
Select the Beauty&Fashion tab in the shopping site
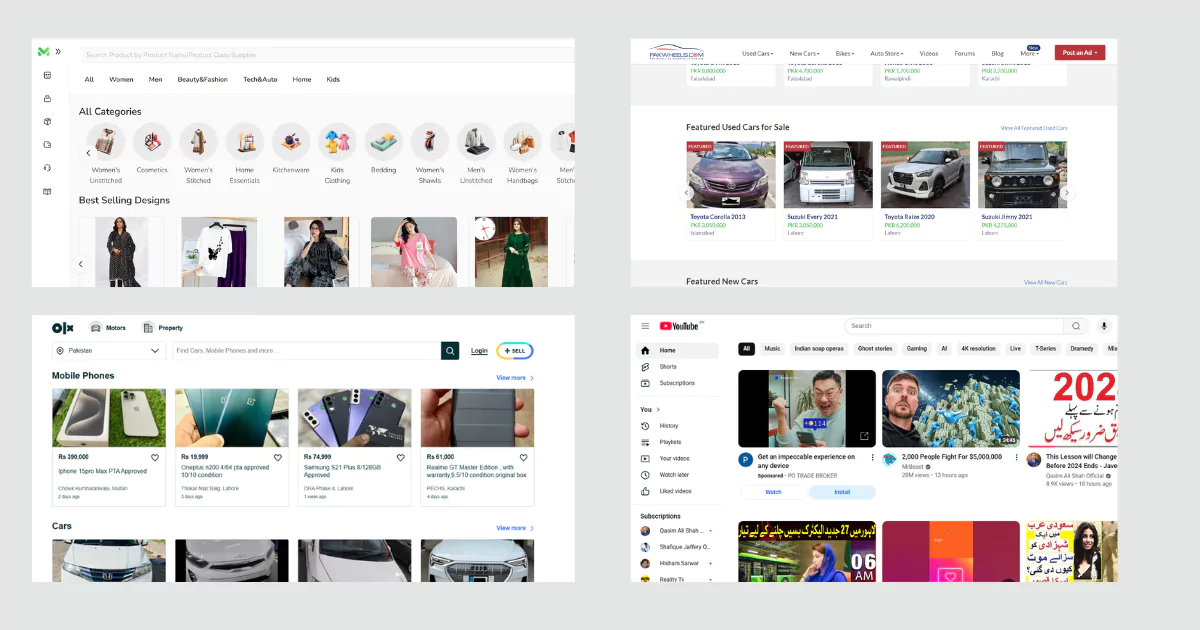202,79
